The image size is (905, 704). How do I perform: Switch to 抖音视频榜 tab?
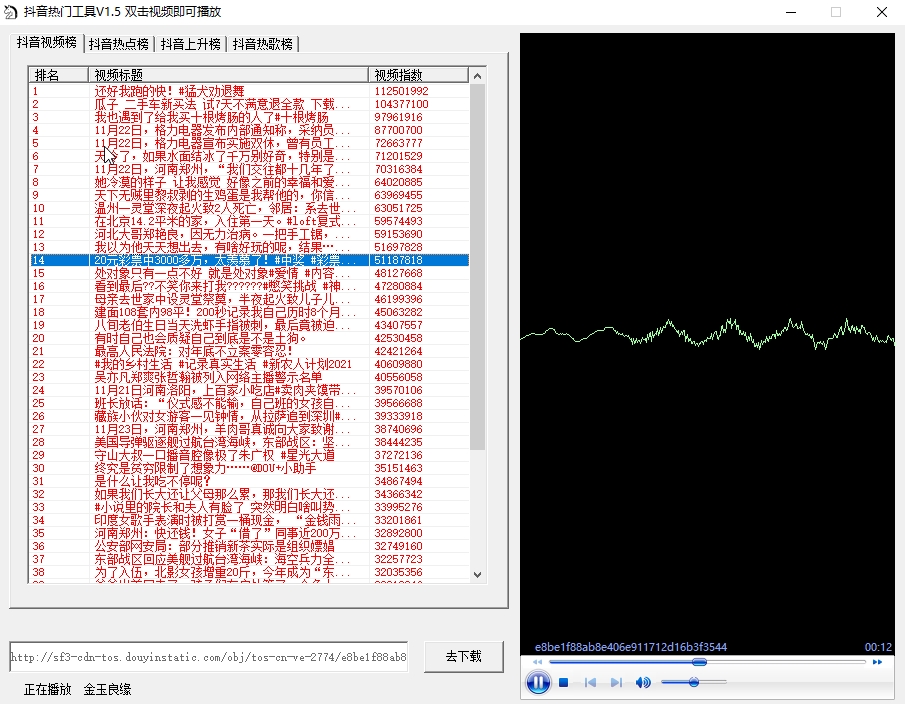[47, 43]
